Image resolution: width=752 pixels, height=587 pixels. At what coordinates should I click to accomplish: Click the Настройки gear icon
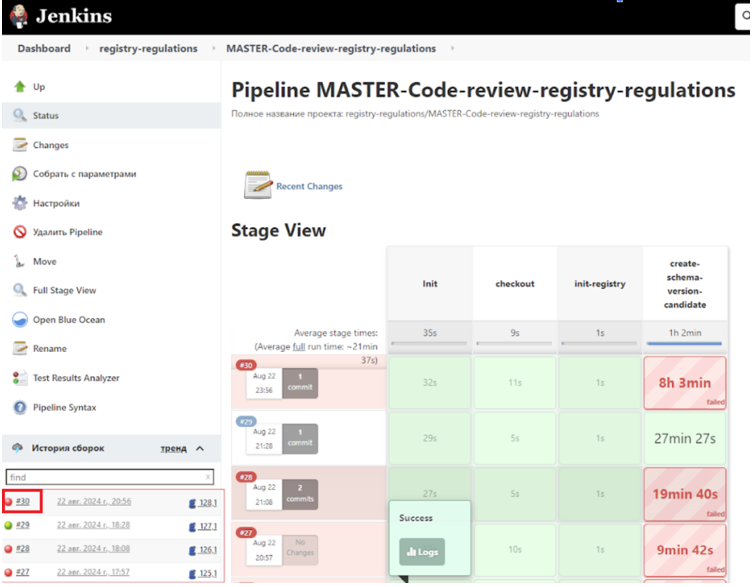(20, 203)
